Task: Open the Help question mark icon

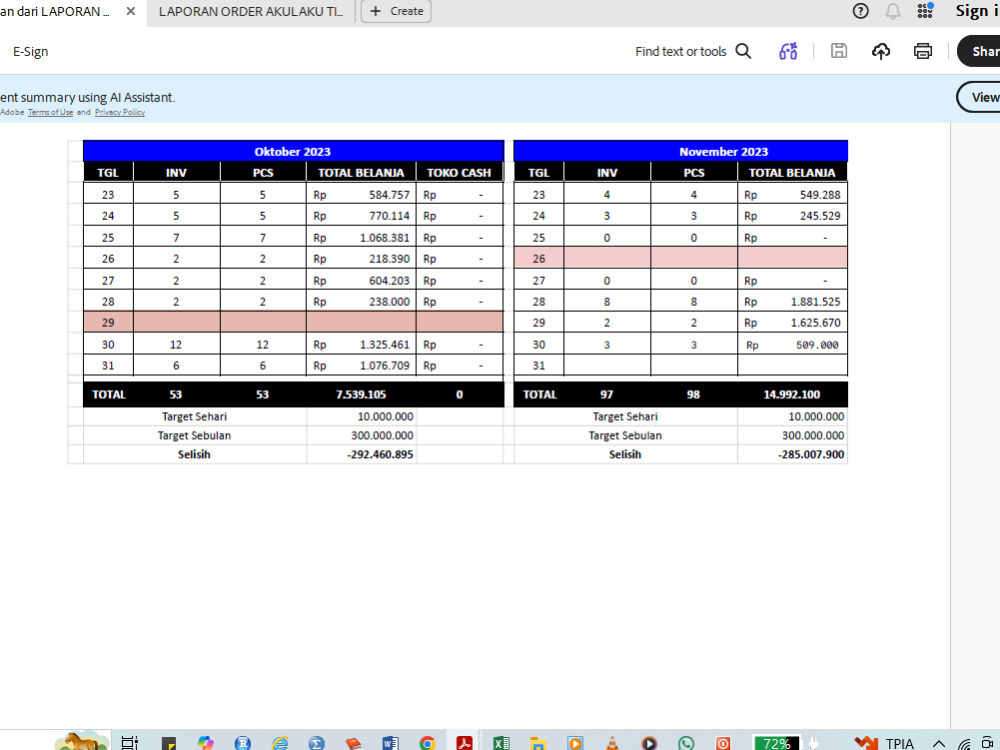Action: (860, 11)
